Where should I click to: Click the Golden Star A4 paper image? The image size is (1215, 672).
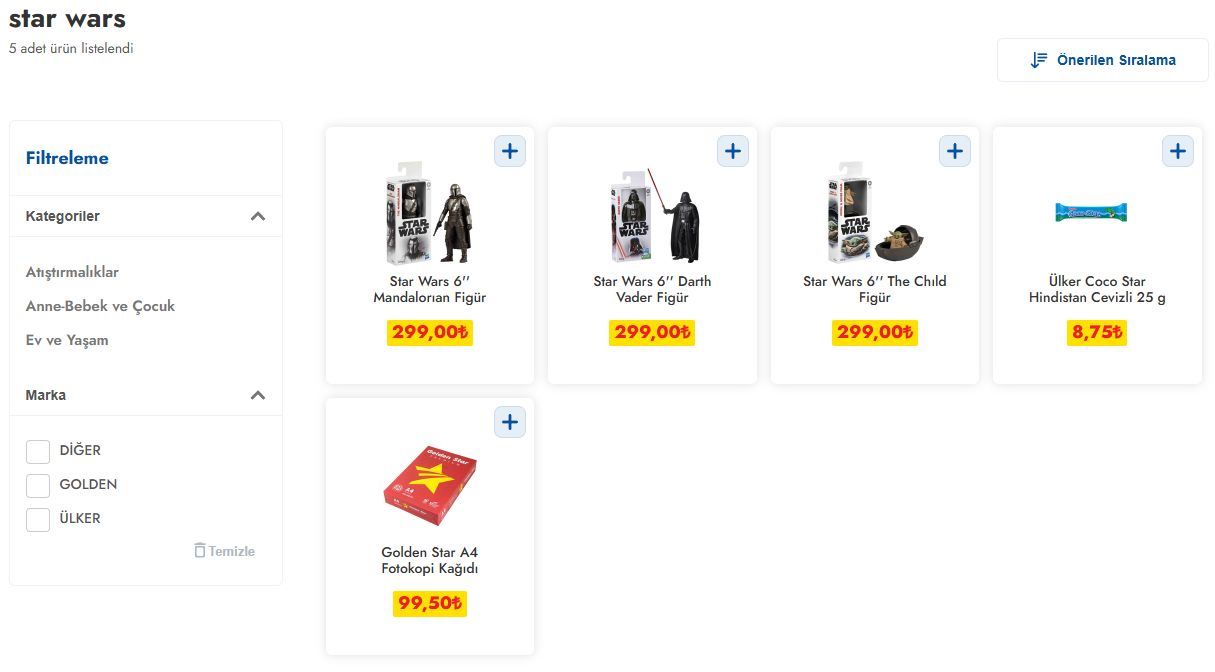(x=430, y=484)
